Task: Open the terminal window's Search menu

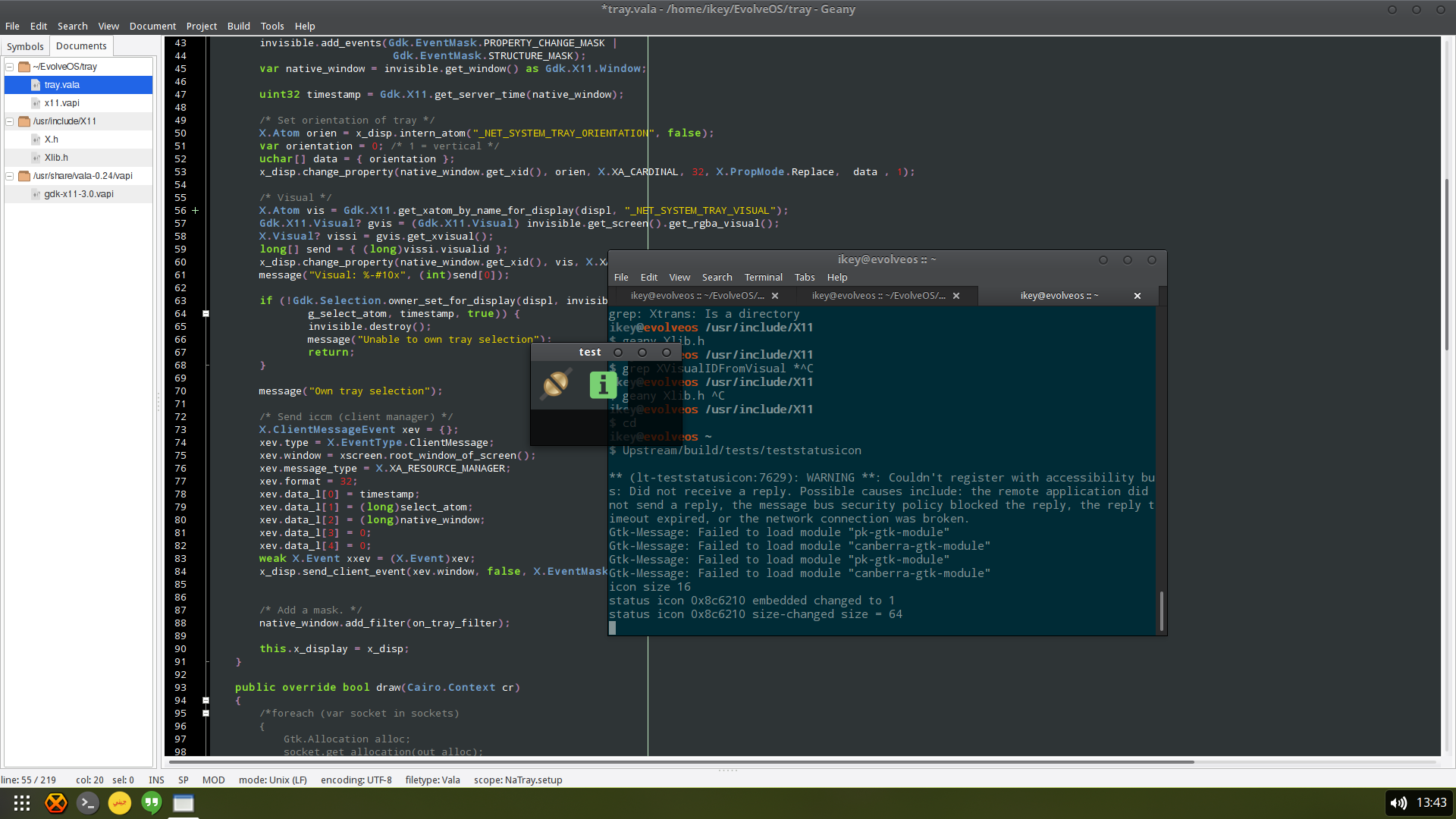Action: pyautogui.click(x=717, y=278)
